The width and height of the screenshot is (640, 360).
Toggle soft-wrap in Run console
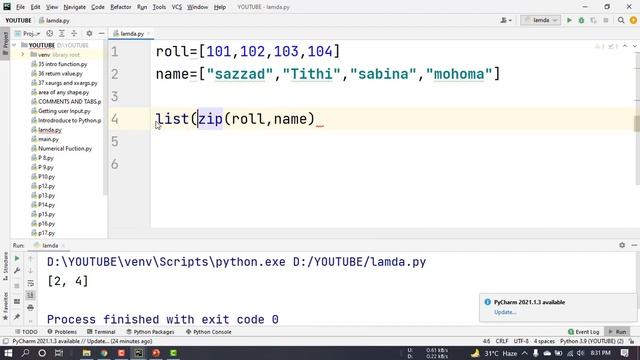[31, 283]
